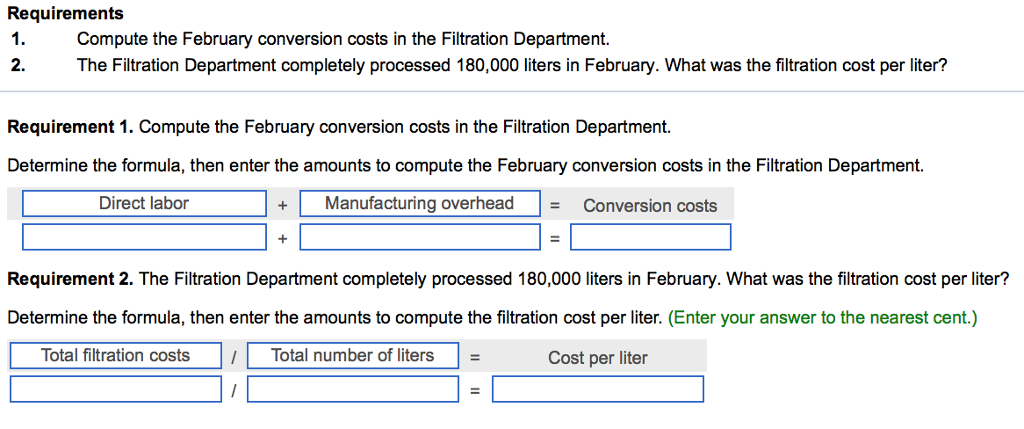Click the plus sign beside the Direct labor box

pyautogui.click(x=283, y=205)
